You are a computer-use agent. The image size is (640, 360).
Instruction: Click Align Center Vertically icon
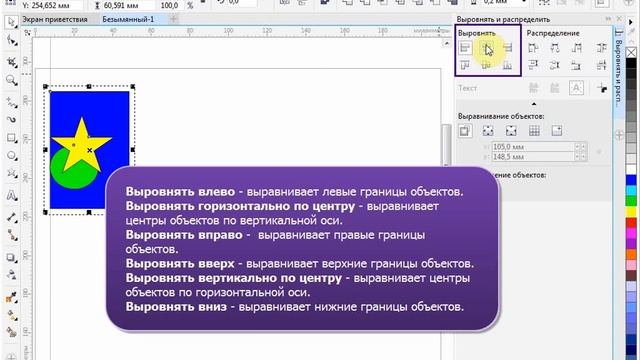487,65
